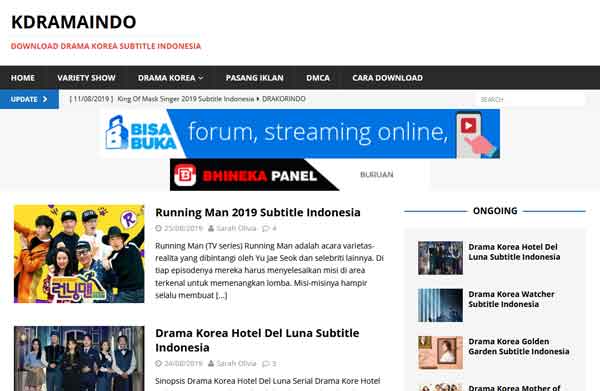Click the Running Man excerpt paragraph text
600x391 pixels.
pos(269,270)
